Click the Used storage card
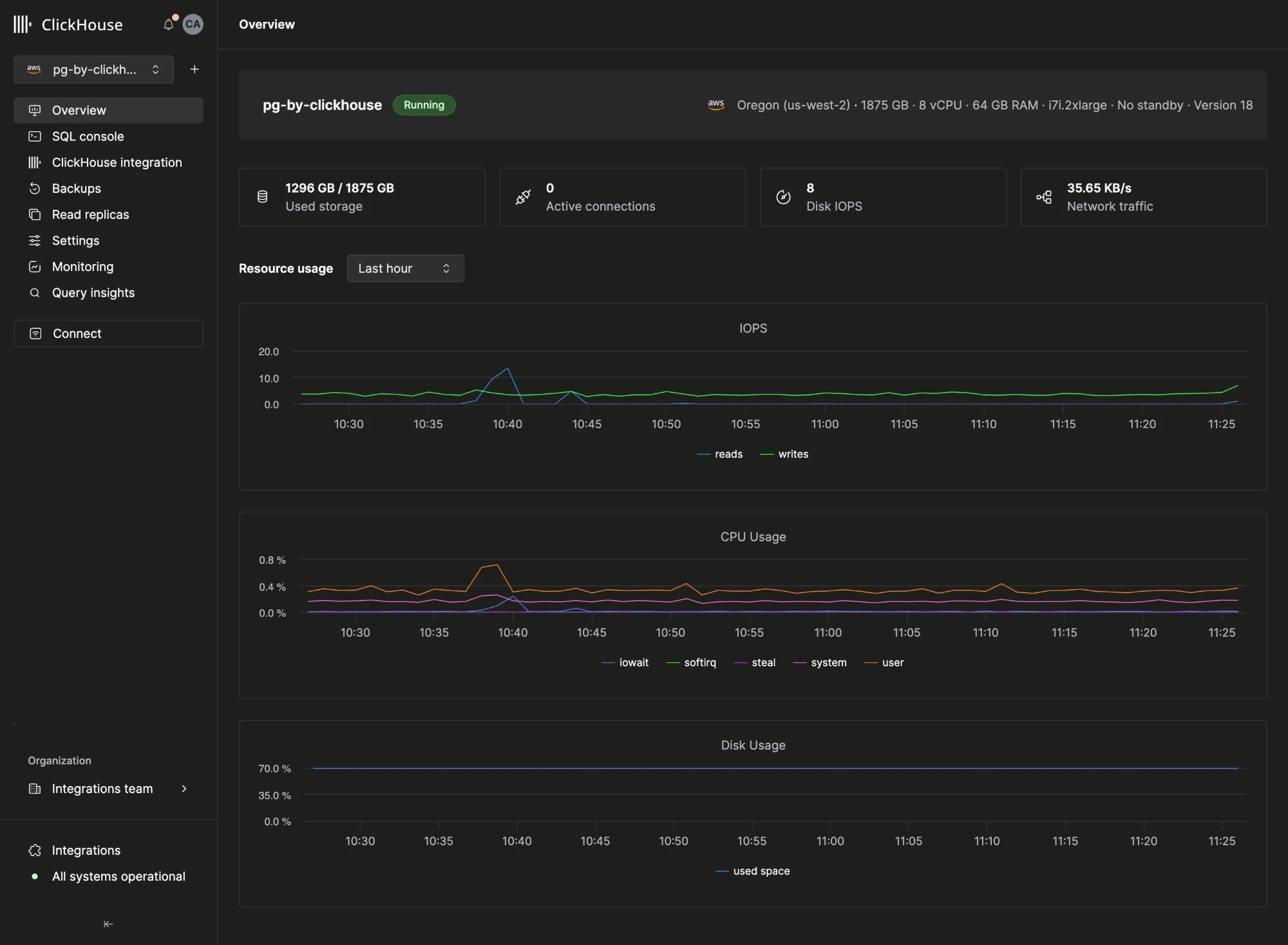Image resolution: width=1288 pixels, height=945 pixels. point(362,197)
